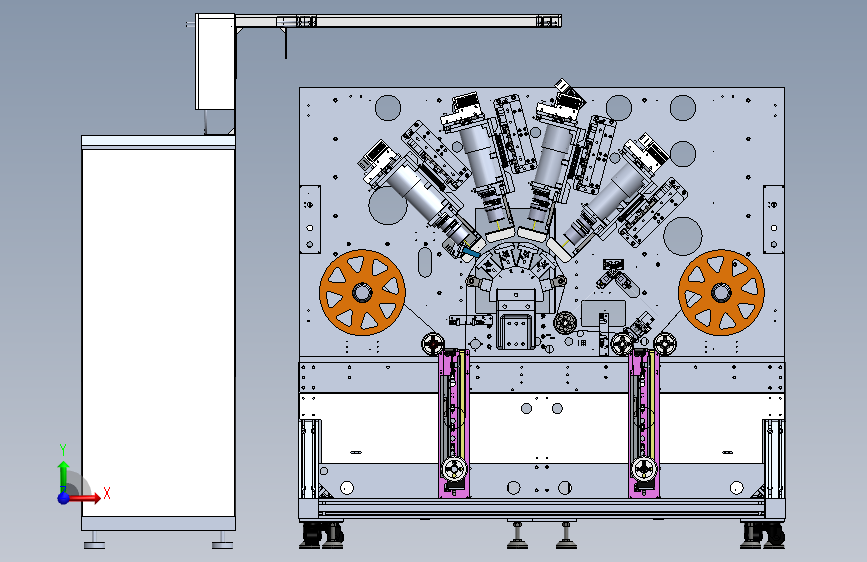
Task: Select the vertical oblong slot near the left reel
Action: [425, 262]
